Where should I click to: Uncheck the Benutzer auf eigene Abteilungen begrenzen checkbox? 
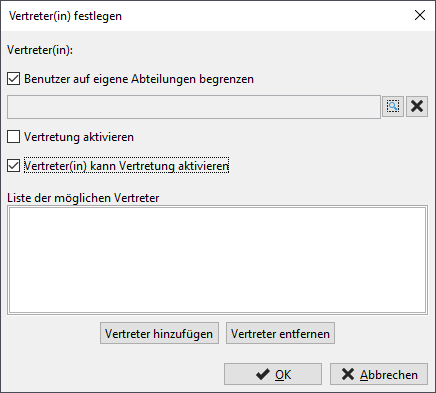pos(13,79)
